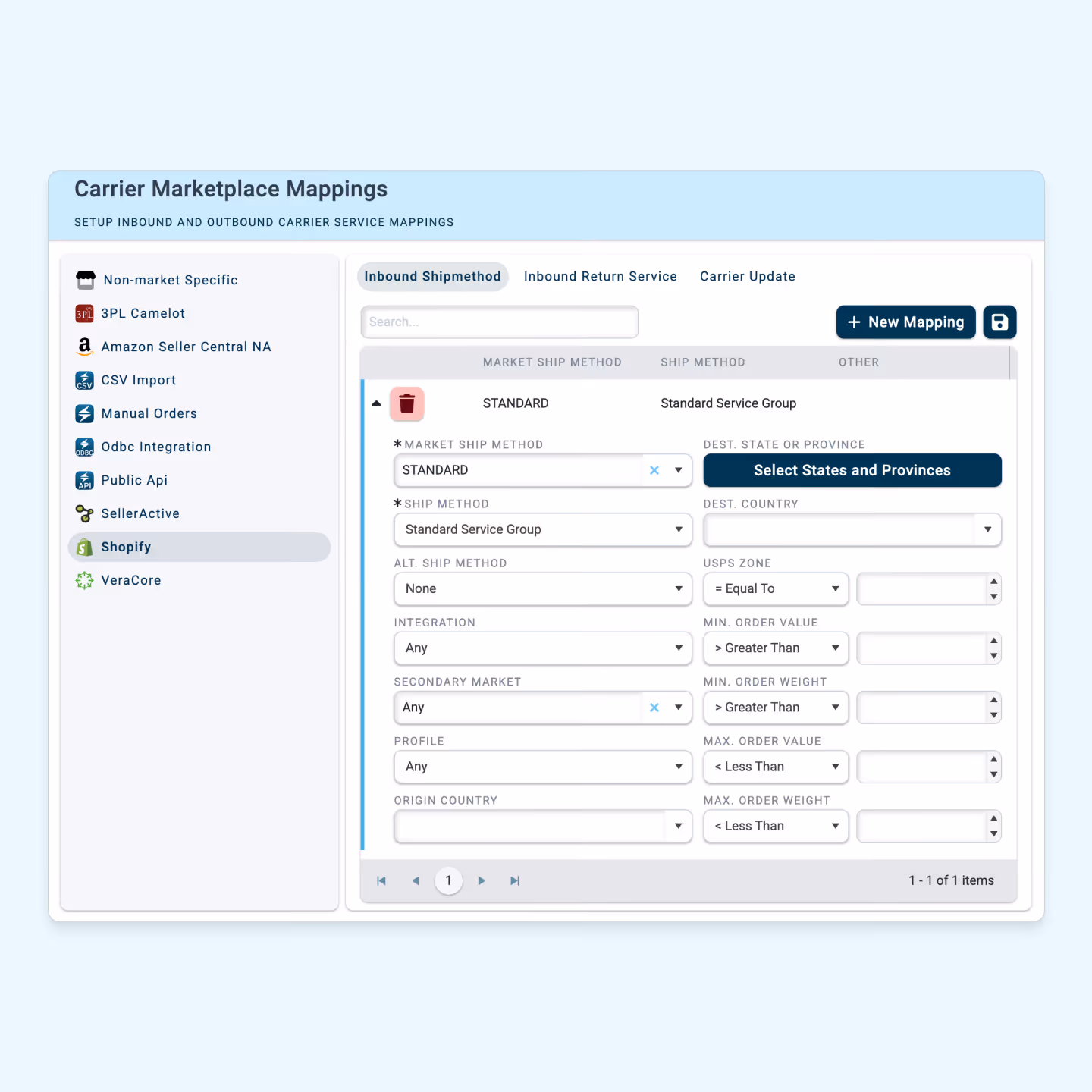Image resolution: width=1092 pixels, height=1092 pixels.
Task: Open the Min. Order Value operator dropdown
Action: pyautogui.click(x=776, y=648)
